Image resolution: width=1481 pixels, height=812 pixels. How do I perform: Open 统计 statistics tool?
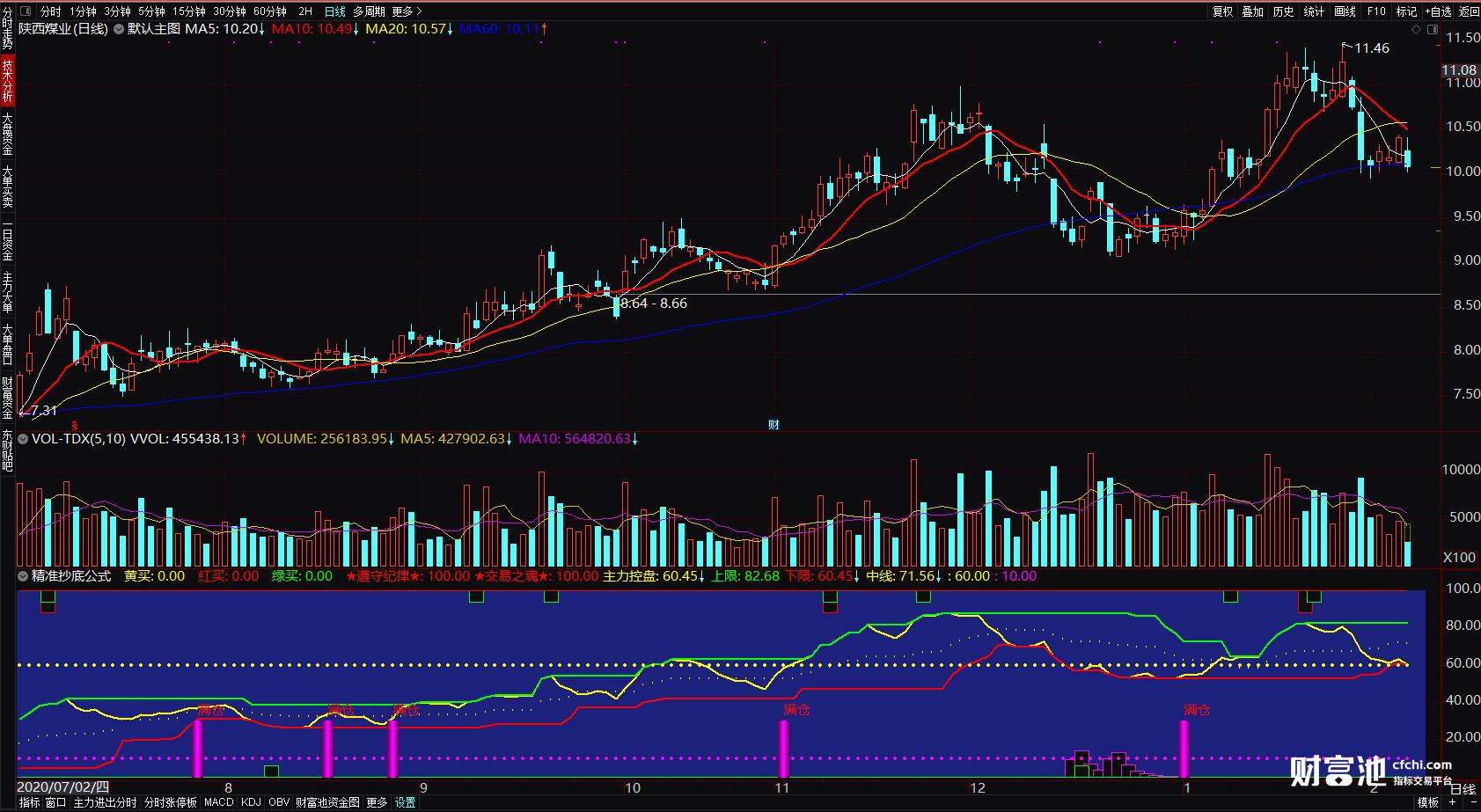pos(1315,11)
